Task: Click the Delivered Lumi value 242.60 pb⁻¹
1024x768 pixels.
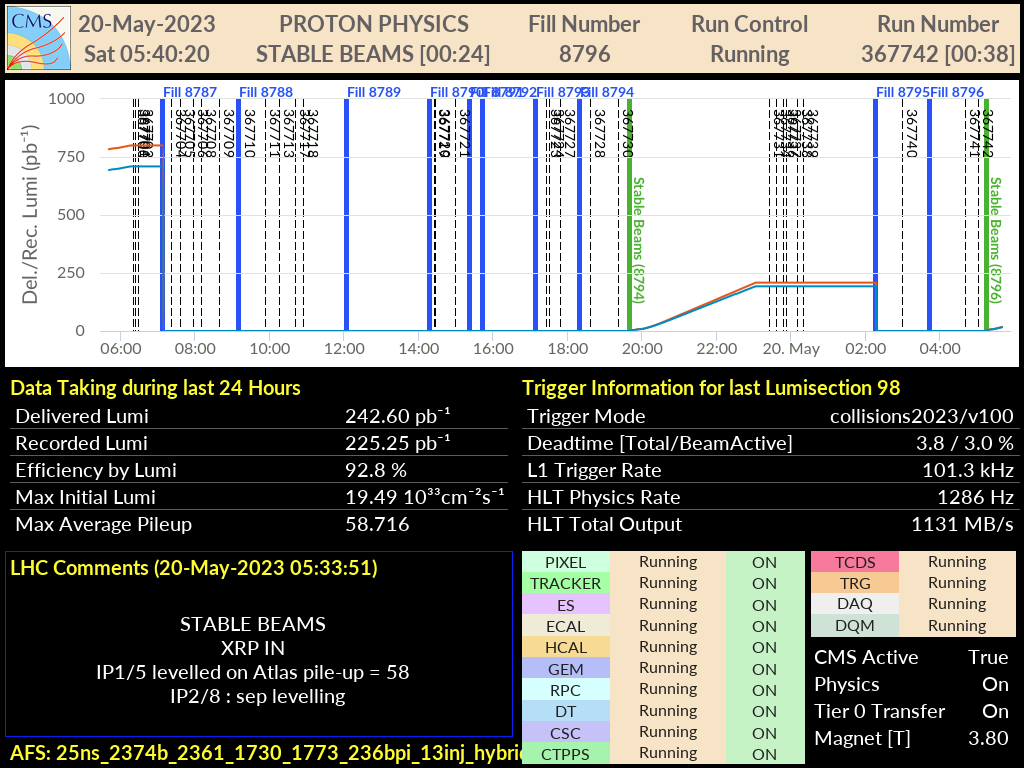Action: pos(398,415)
